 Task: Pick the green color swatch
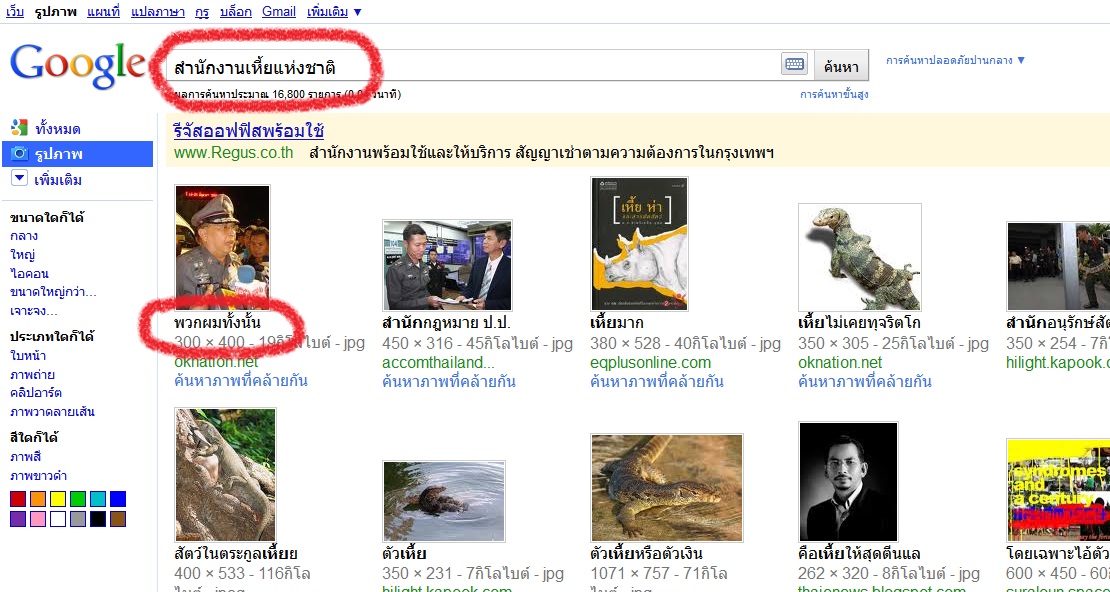(x=78, y=499)
